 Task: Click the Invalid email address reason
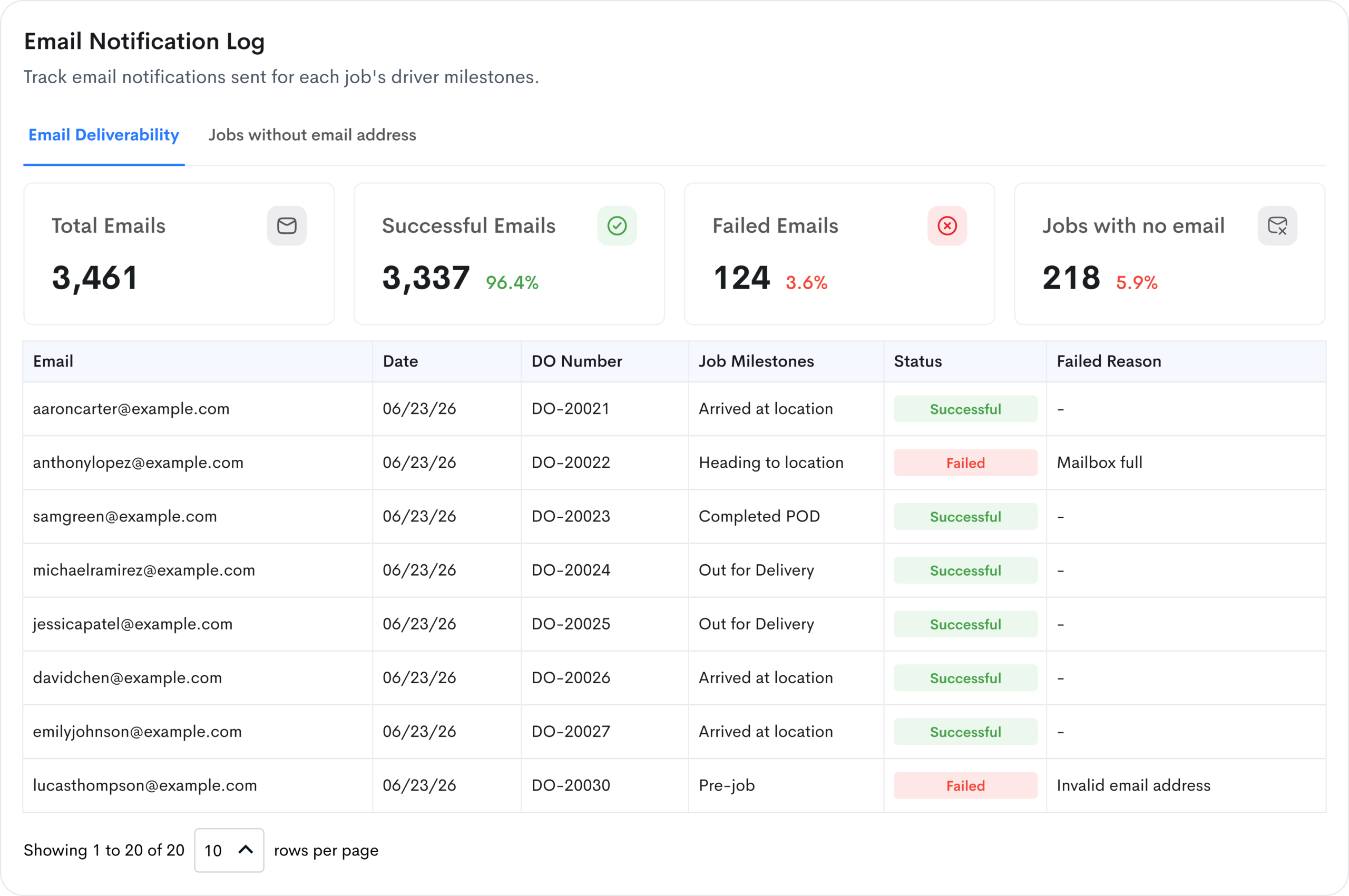pyautogui.click(x=1133, y=785)
